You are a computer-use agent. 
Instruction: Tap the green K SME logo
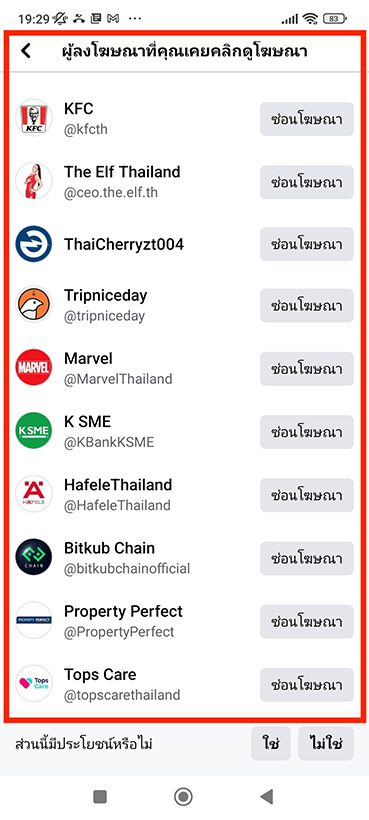[x=33, y=431]
